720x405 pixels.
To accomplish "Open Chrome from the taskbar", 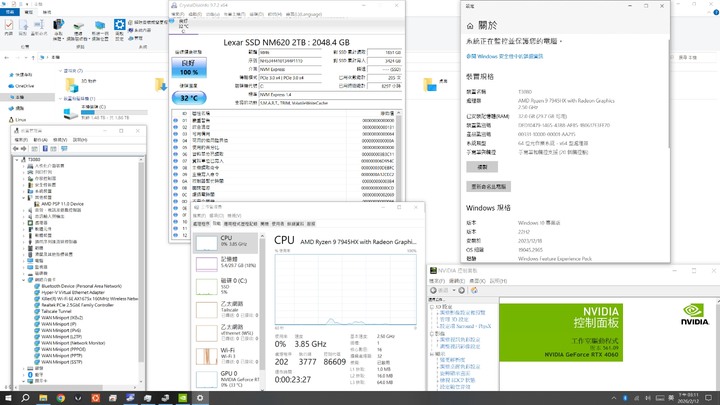I will tap(60, 397).
